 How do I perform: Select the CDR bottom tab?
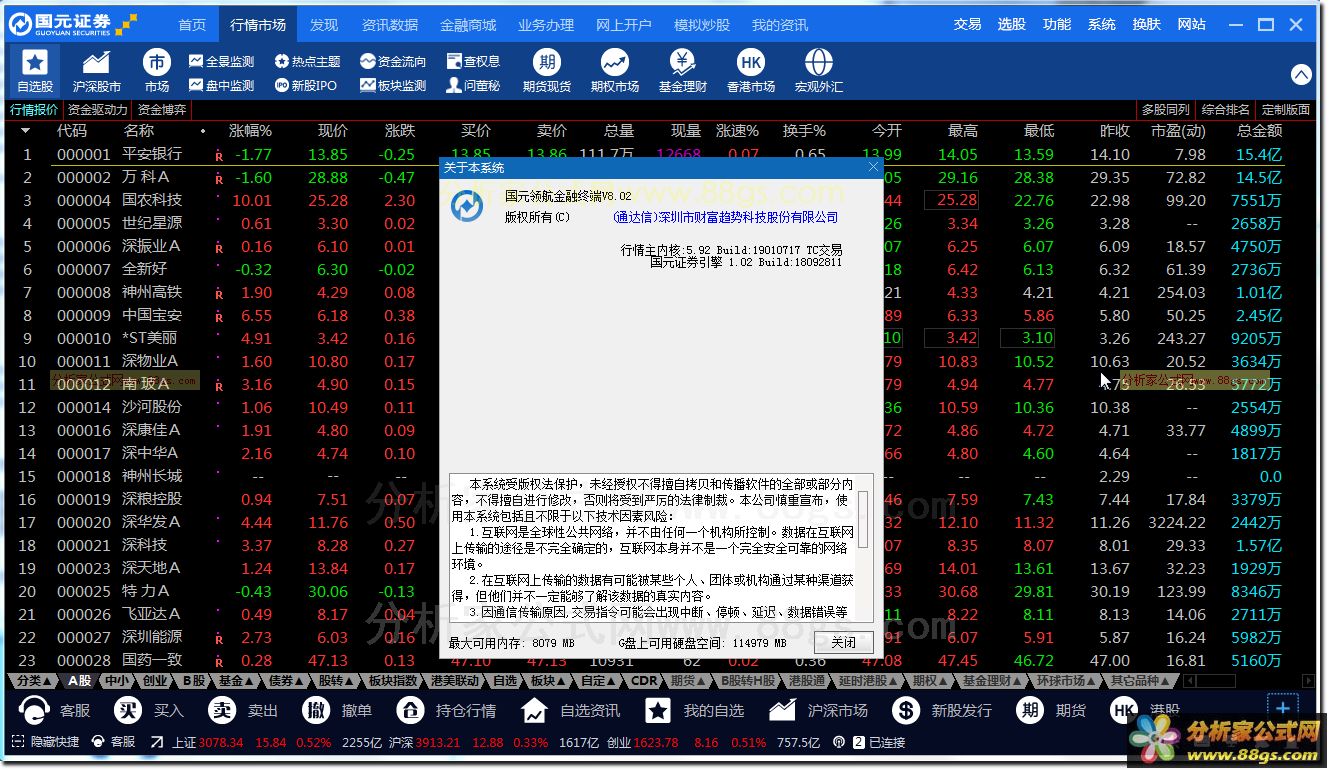tap(645, 681)
